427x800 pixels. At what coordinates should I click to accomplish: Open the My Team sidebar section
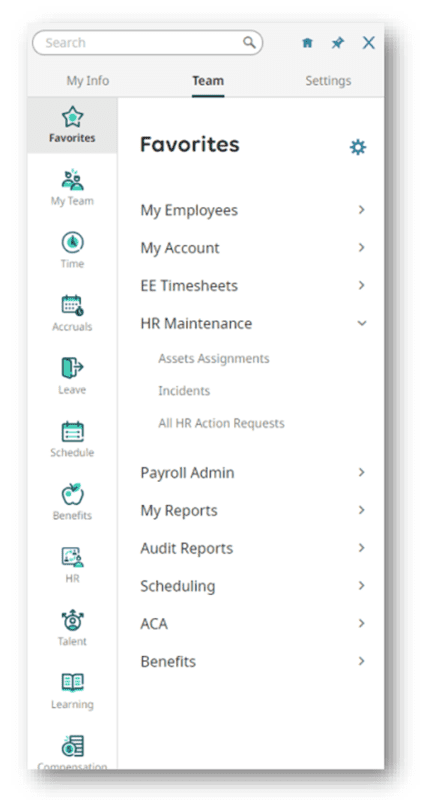tap(72, 187)
